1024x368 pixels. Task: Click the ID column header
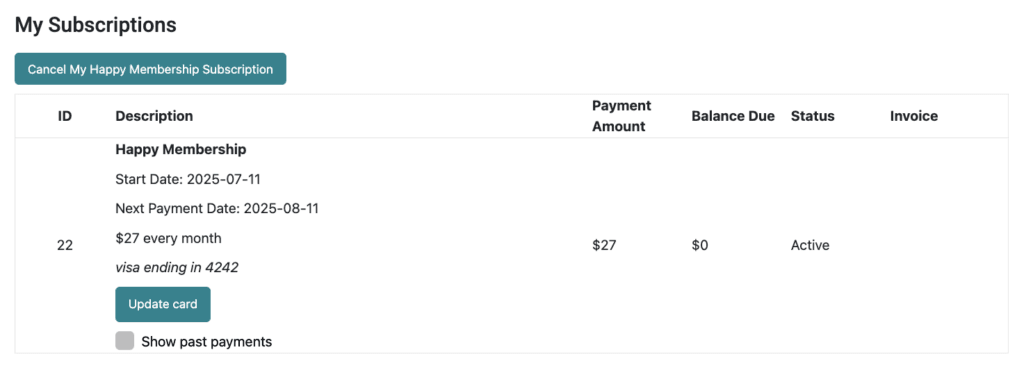click(65, 116)
